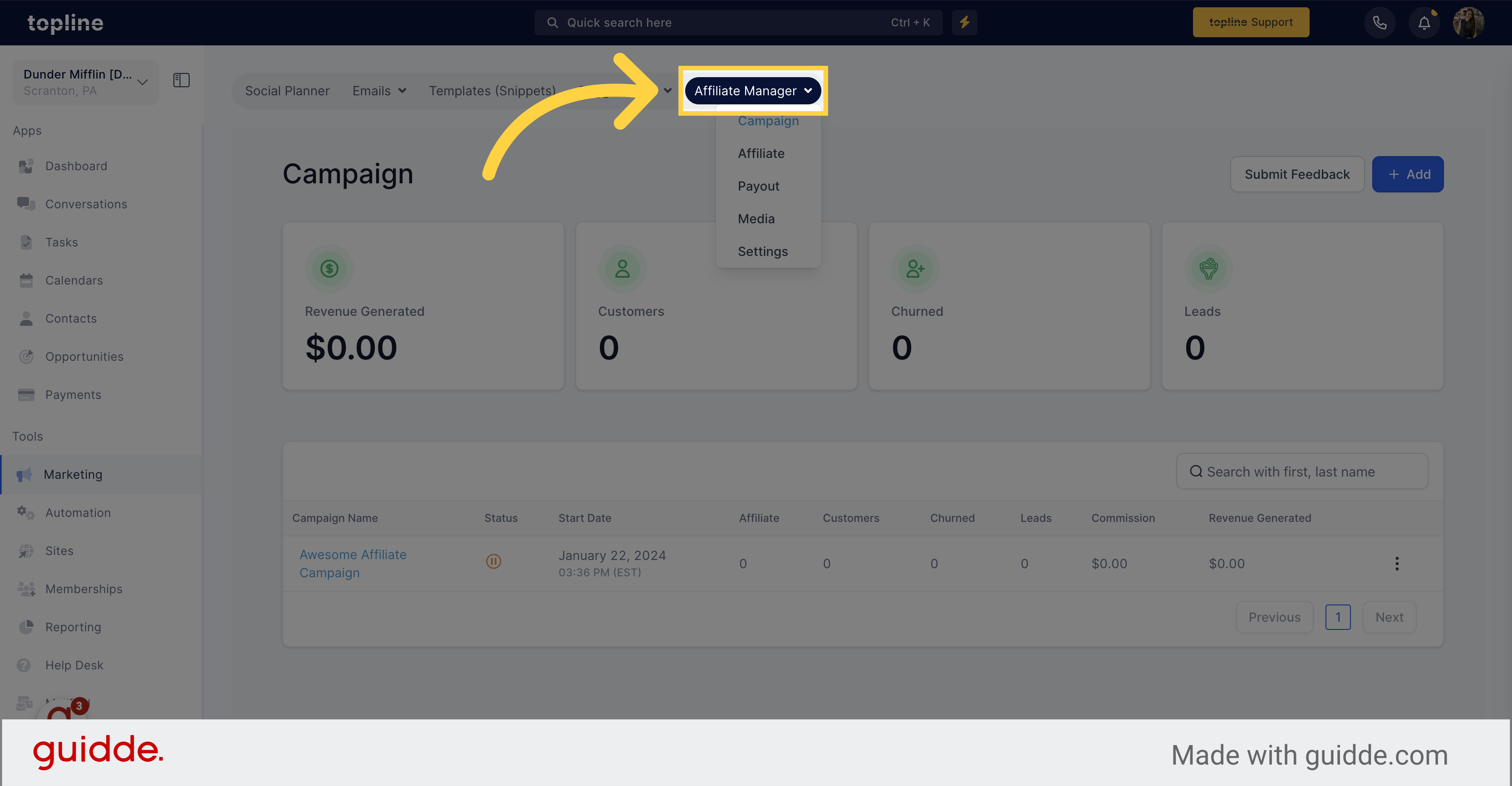Click the Add campaign button
Image resolution: width=1512 pixels, height=786 pixels.
(x=1408, y=174)
